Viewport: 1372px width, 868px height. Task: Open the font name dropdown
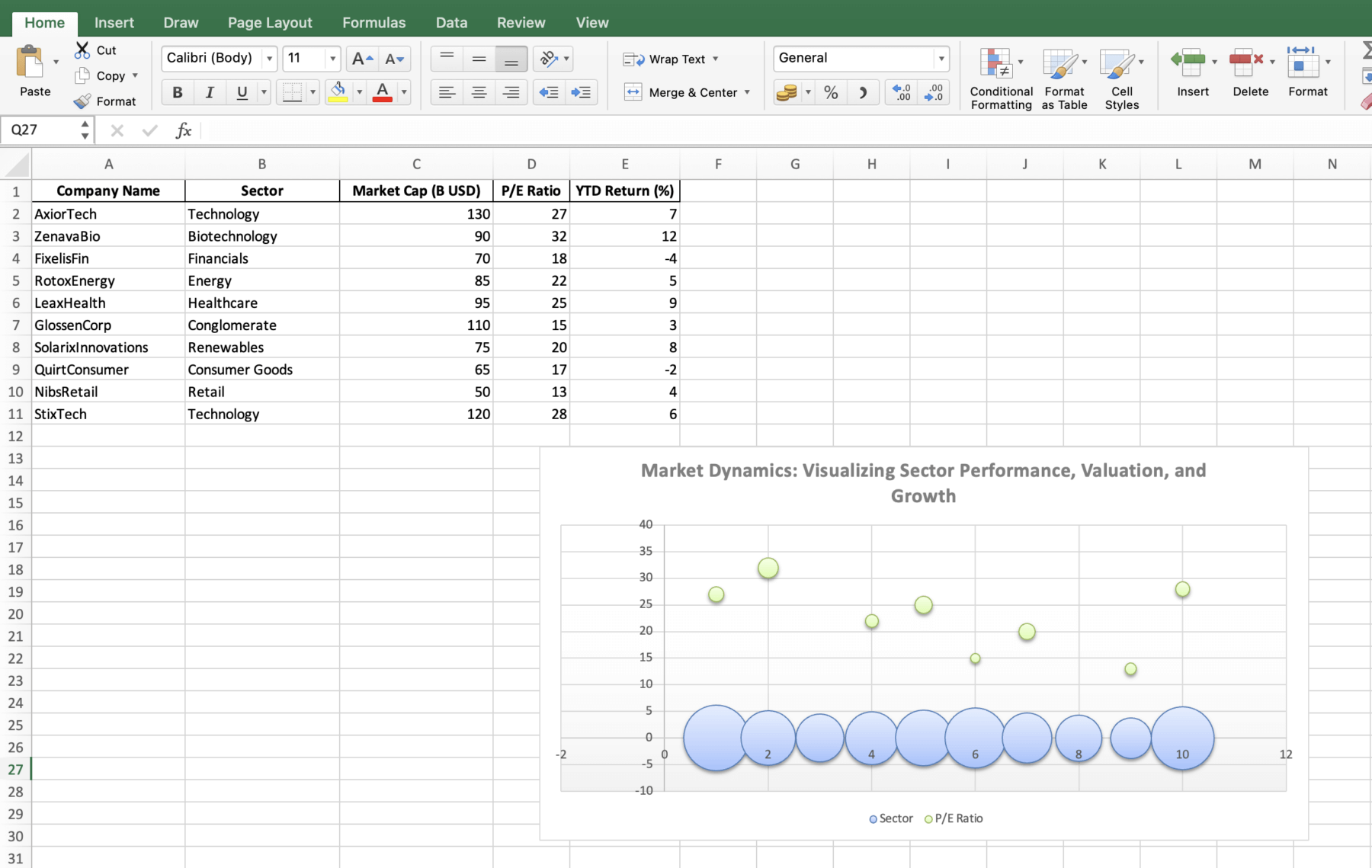268,58
